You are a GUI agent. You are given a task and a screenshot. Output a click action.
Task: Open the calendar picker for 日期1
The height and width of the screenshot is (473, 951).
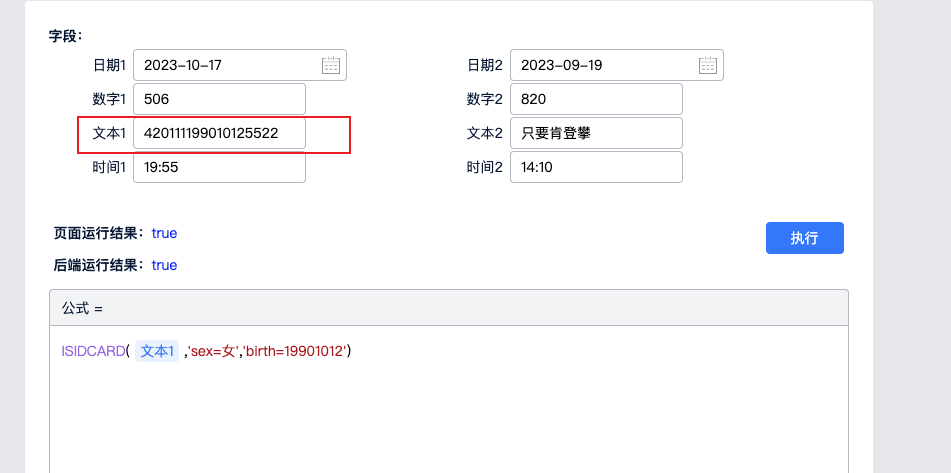point(331,66)
